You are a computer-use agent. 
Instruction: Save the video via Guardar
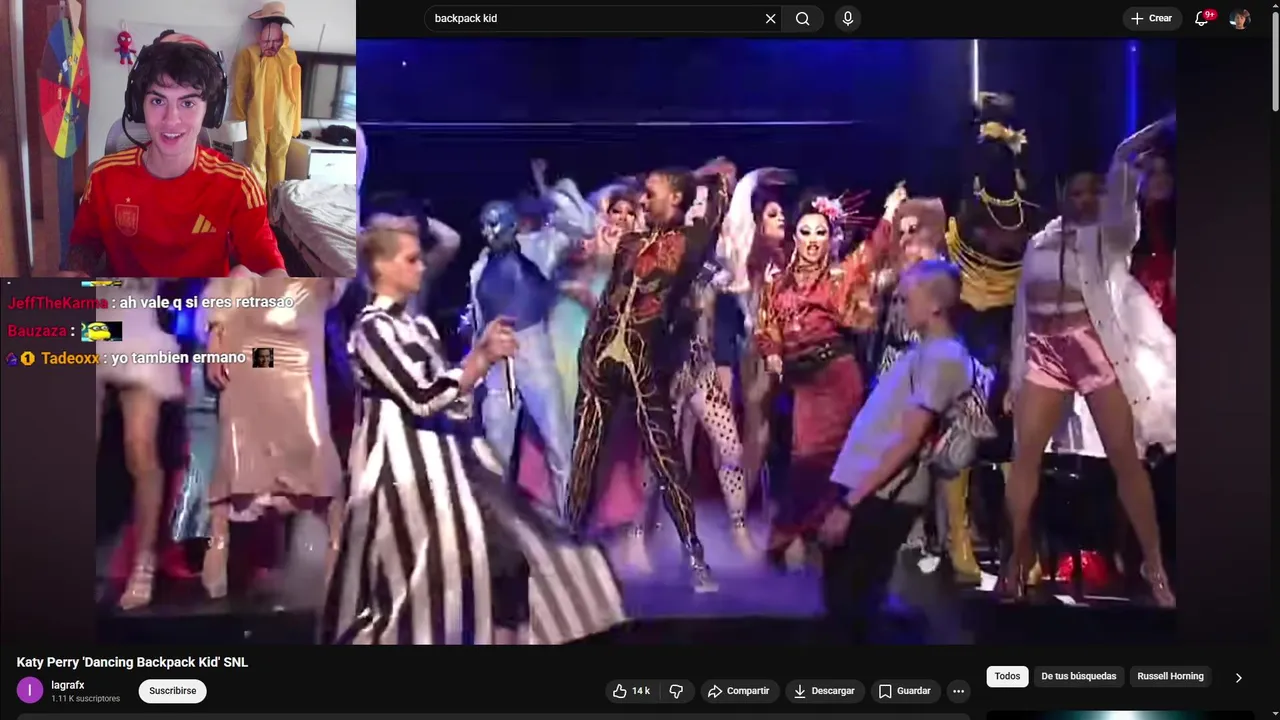coord(904,691)
